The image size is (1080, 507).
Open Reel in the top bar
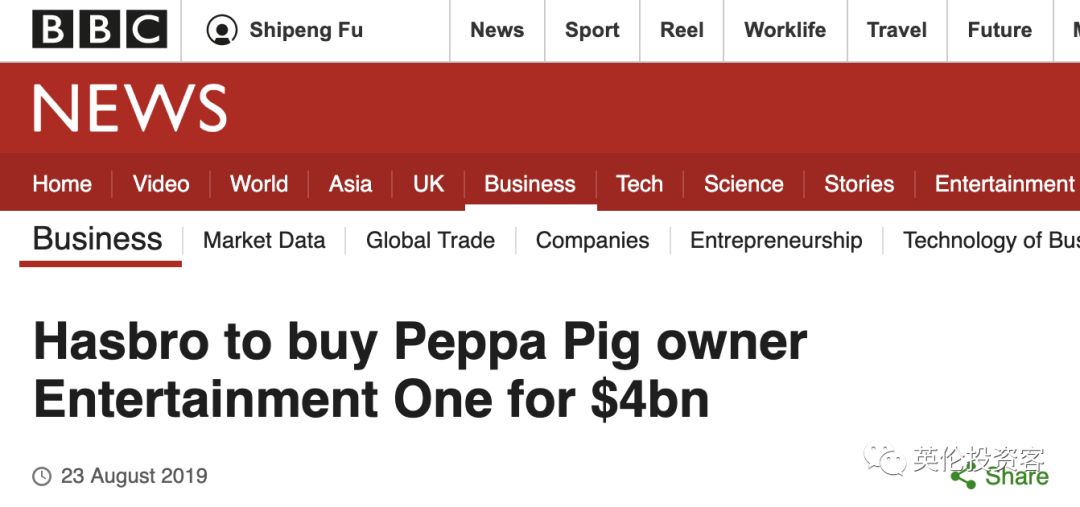(681, 30)
